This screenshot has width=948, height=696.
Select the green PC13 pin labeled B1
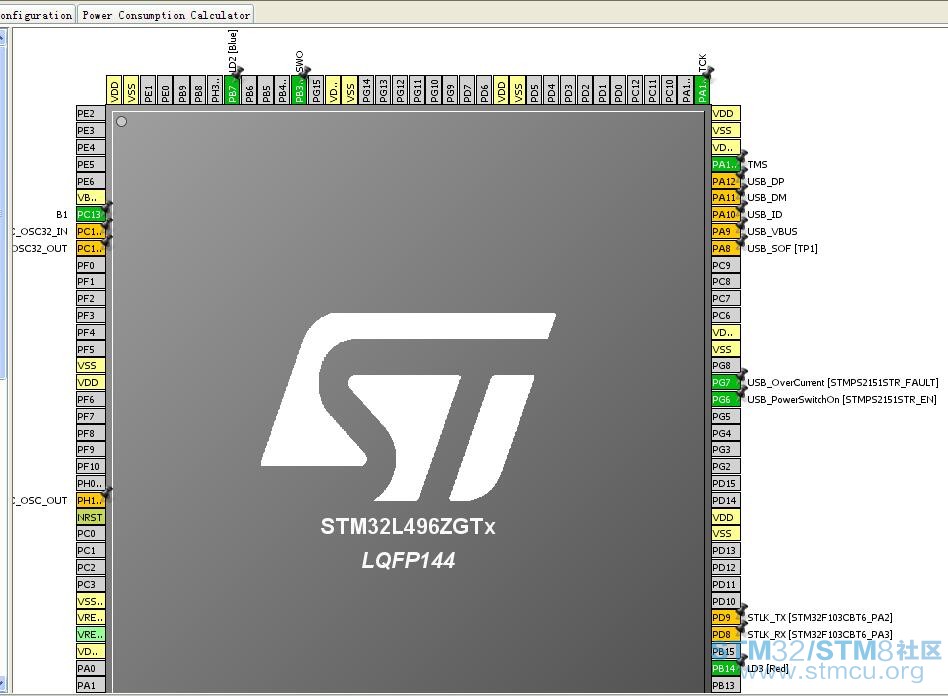[x=90, y=214]
